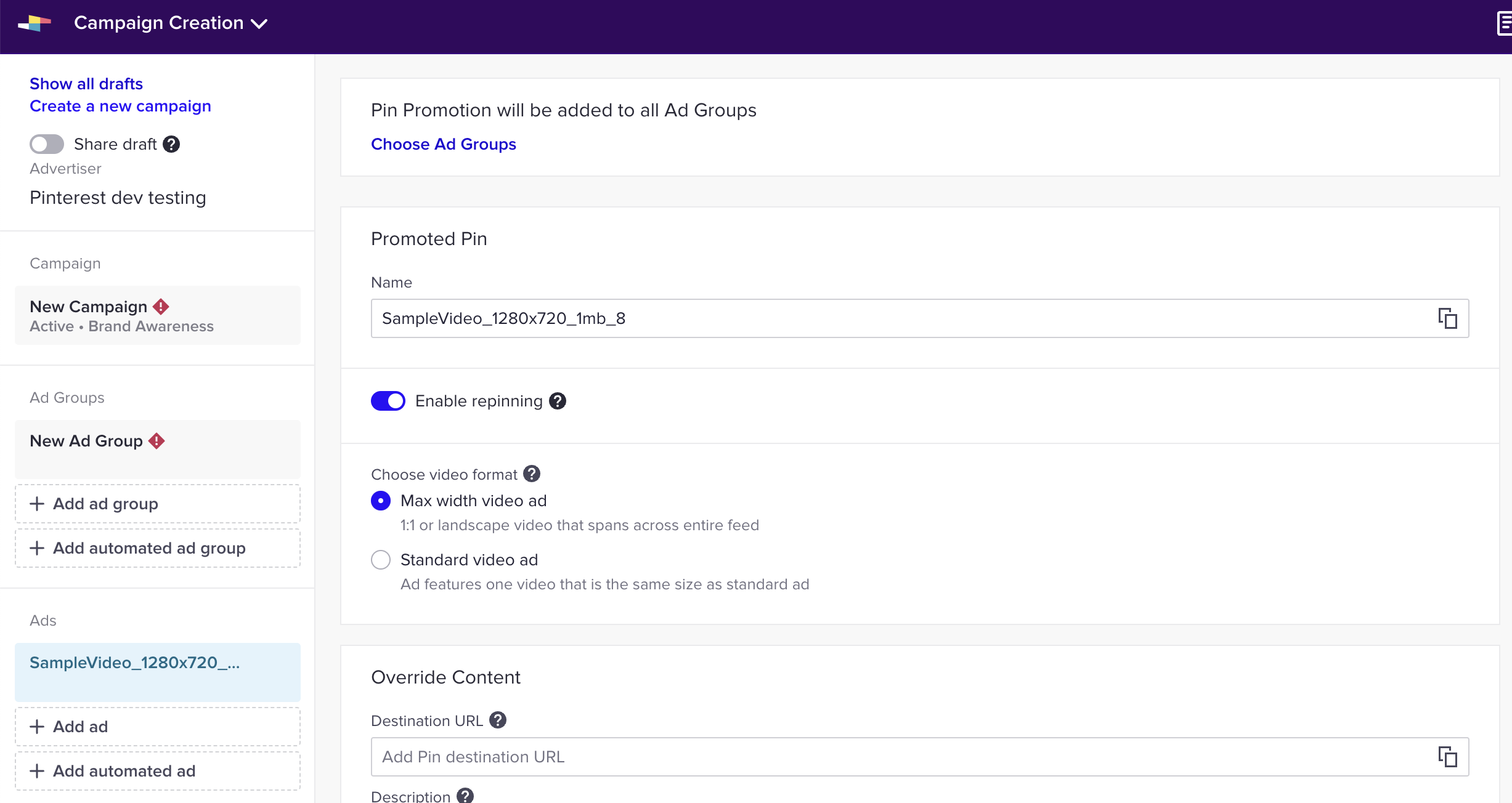Click New Ad Group error warning icon
The image size is (1512, 803).
point(156,441)
